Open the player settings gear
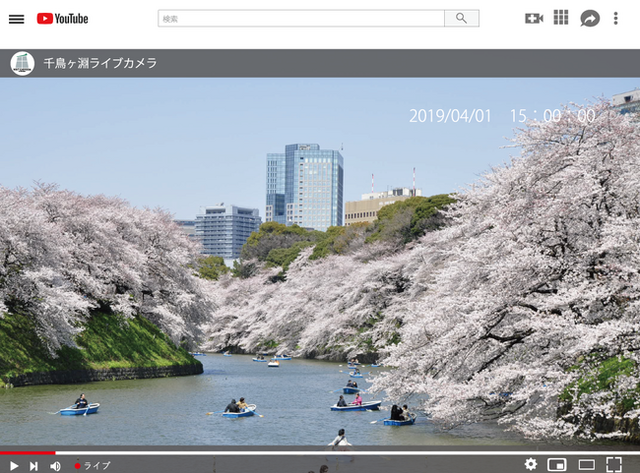This screenshot has width=640, height=473. [x=531, y=464]
